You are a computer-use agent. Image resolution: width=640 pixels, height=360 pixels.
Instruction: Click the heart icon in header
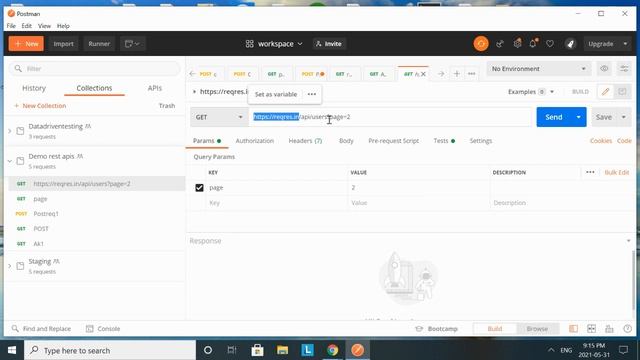tap(550, 44)
